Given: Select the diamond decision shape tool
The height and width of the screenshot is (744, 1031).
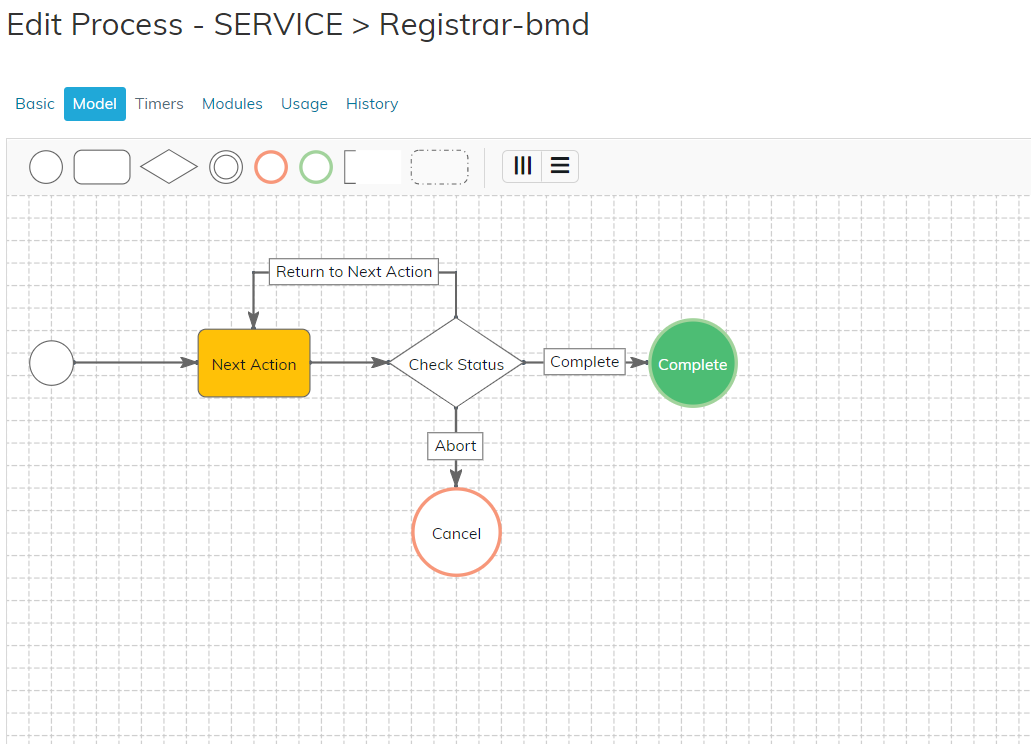Looking at the screenshot, I should coord(169,167).
